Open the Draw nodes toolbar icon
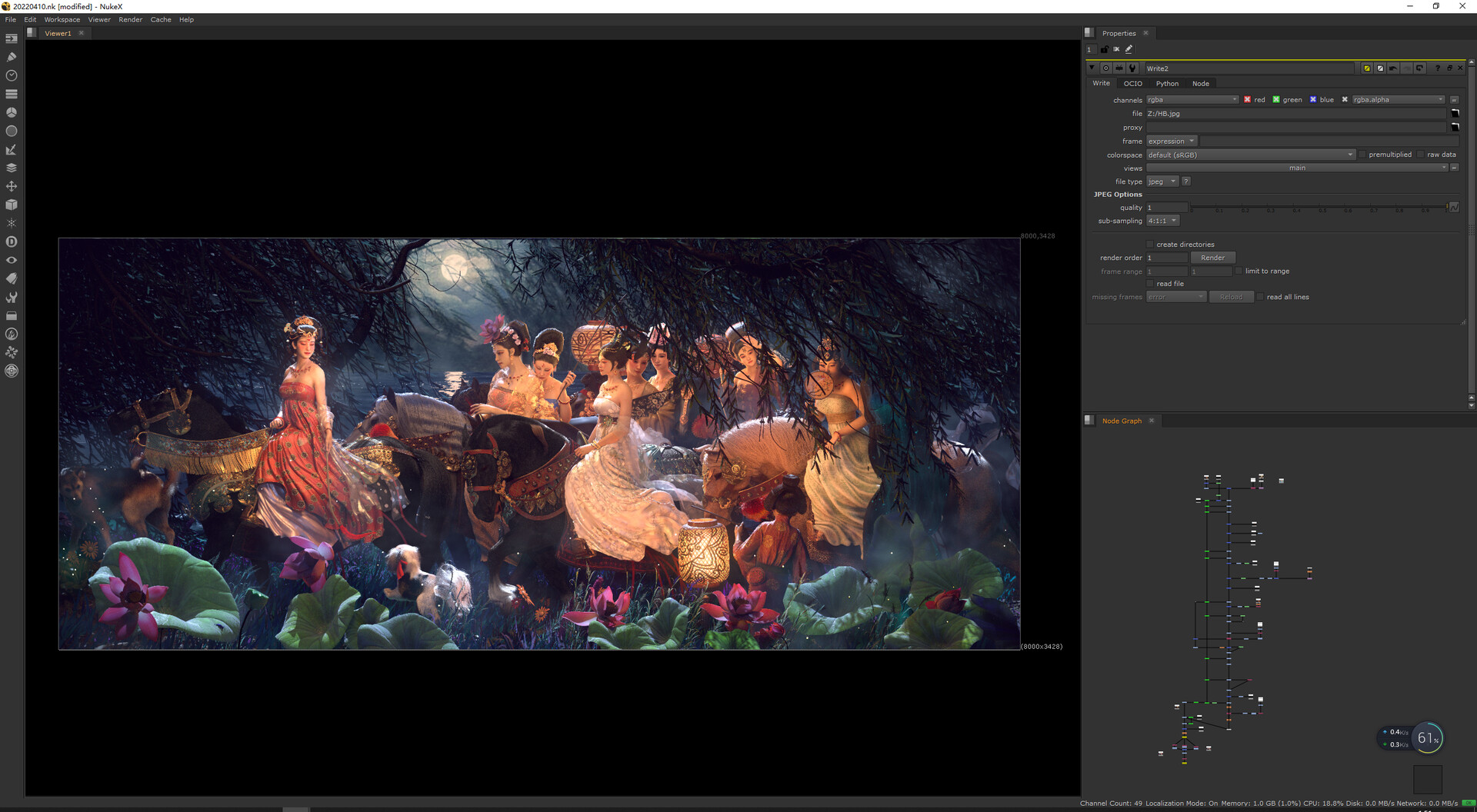Viewport: 1477px width, 812px height. [x=12, y=57]
